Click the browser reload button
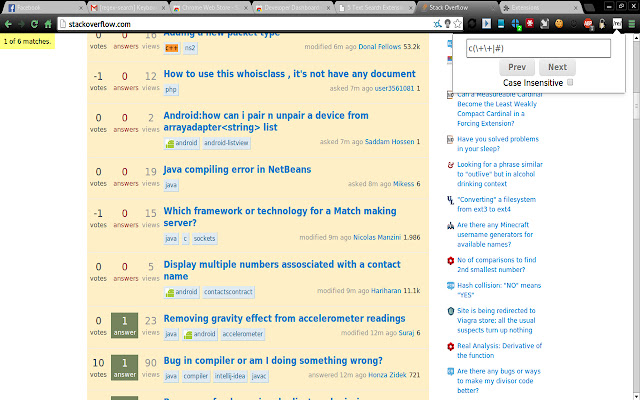 (x=35, y=22)
